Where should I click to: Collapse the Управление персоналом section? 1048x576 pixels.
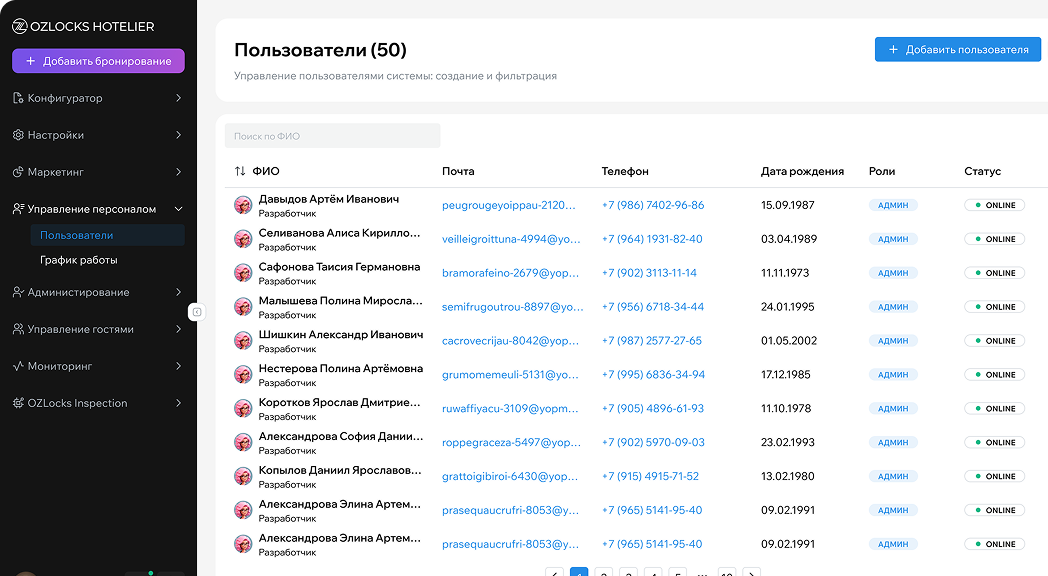[x=178, y=209]
